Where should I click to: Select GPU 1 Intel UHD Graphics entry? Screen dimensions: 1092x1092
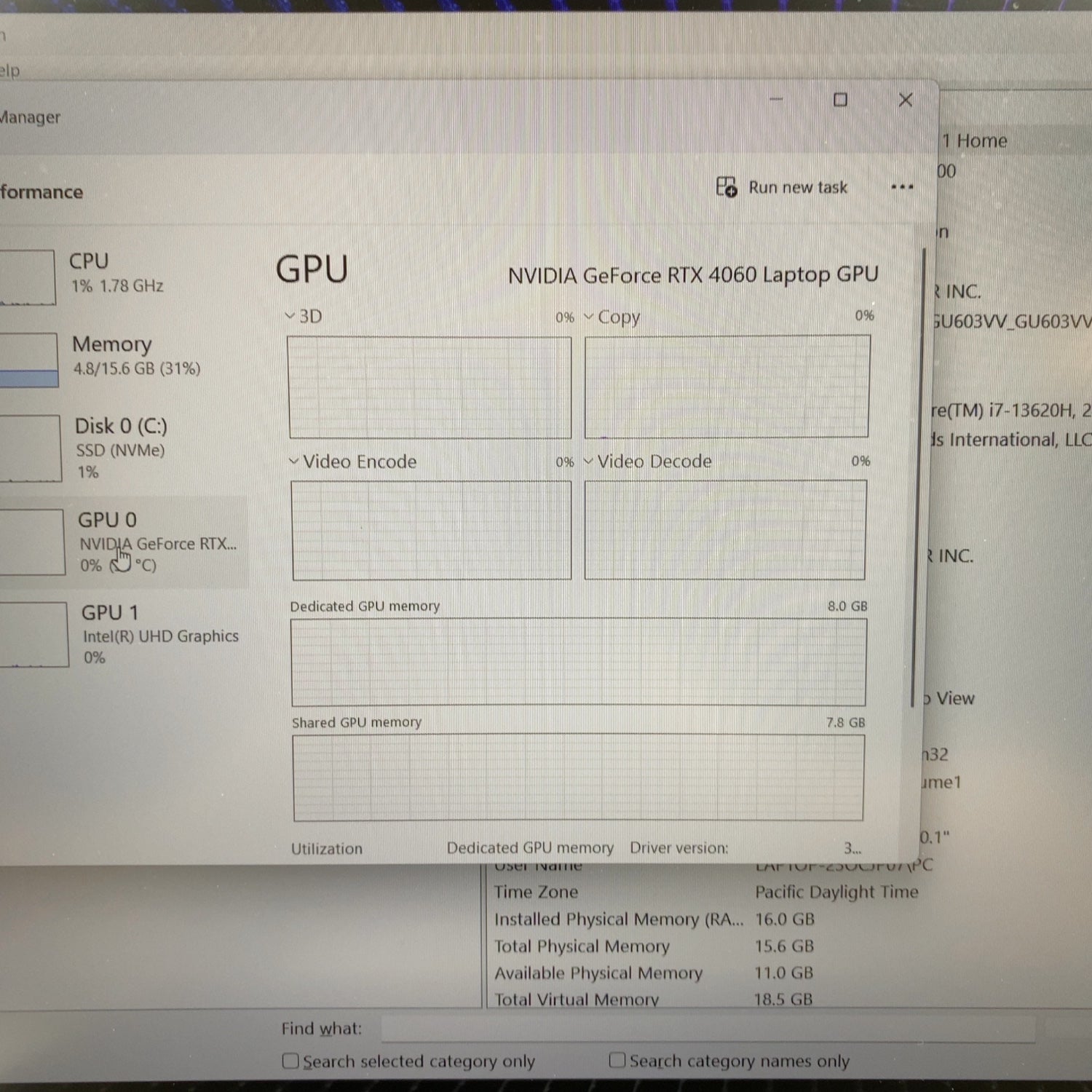point(124,633)
